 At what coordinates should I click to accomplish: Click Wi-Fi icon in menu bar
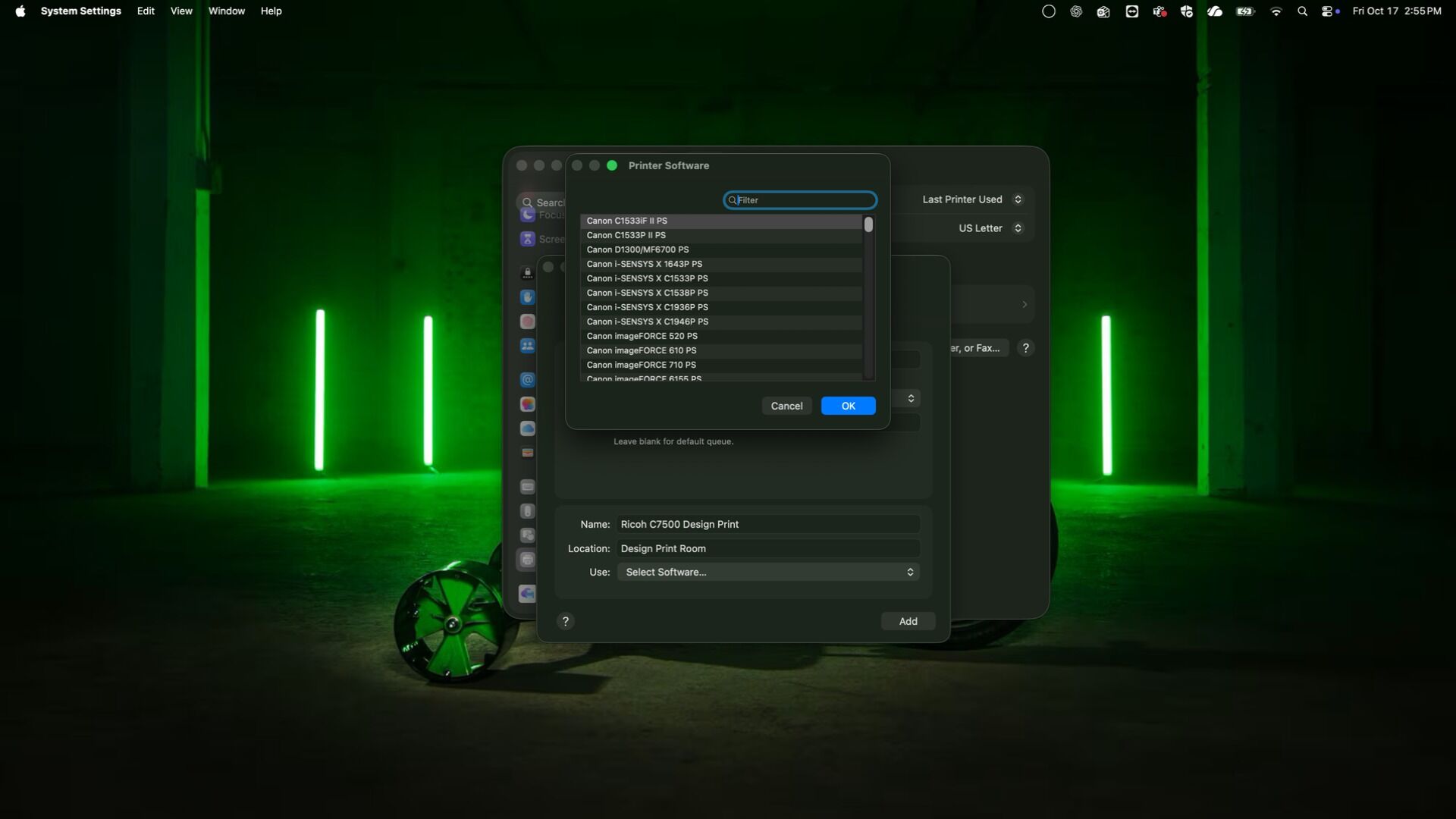(1276, 11)
